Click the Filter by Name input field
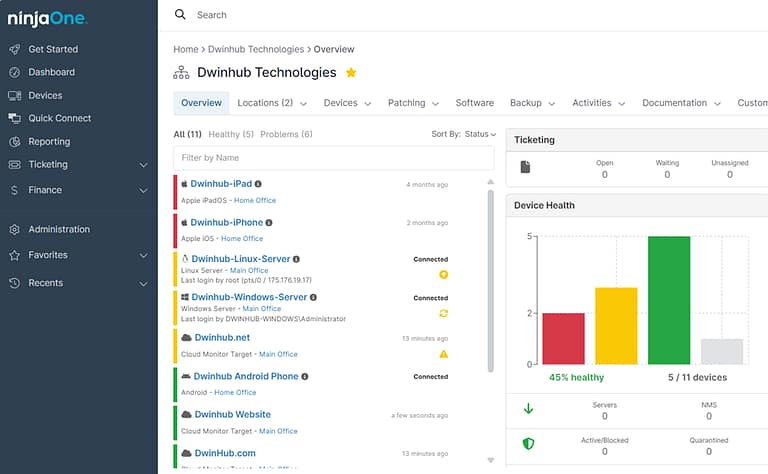768x474 pixels. [x=333, y=158]
